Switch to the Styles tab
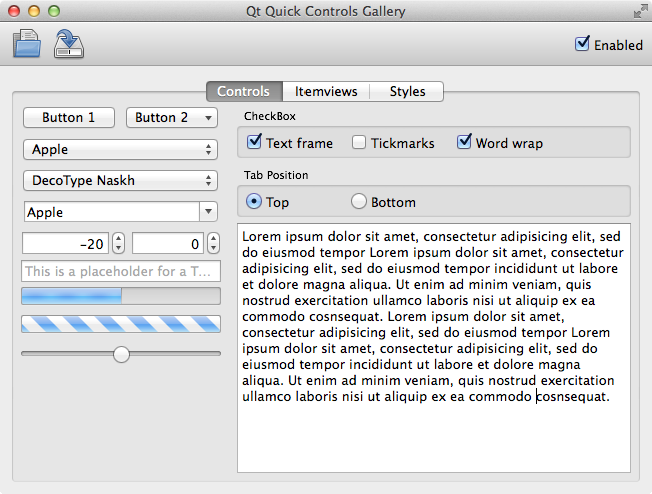The image size is (652, 494). pos(407,91)
